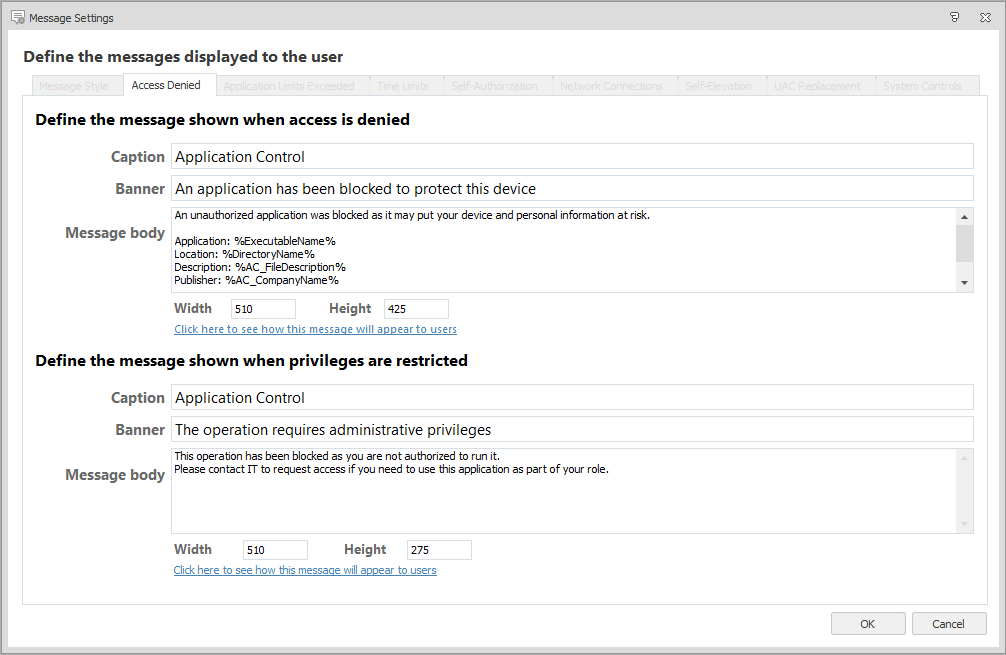Go to the Time Limits tab
This screenshot has height=655, width=1006.
click(403, 86)
